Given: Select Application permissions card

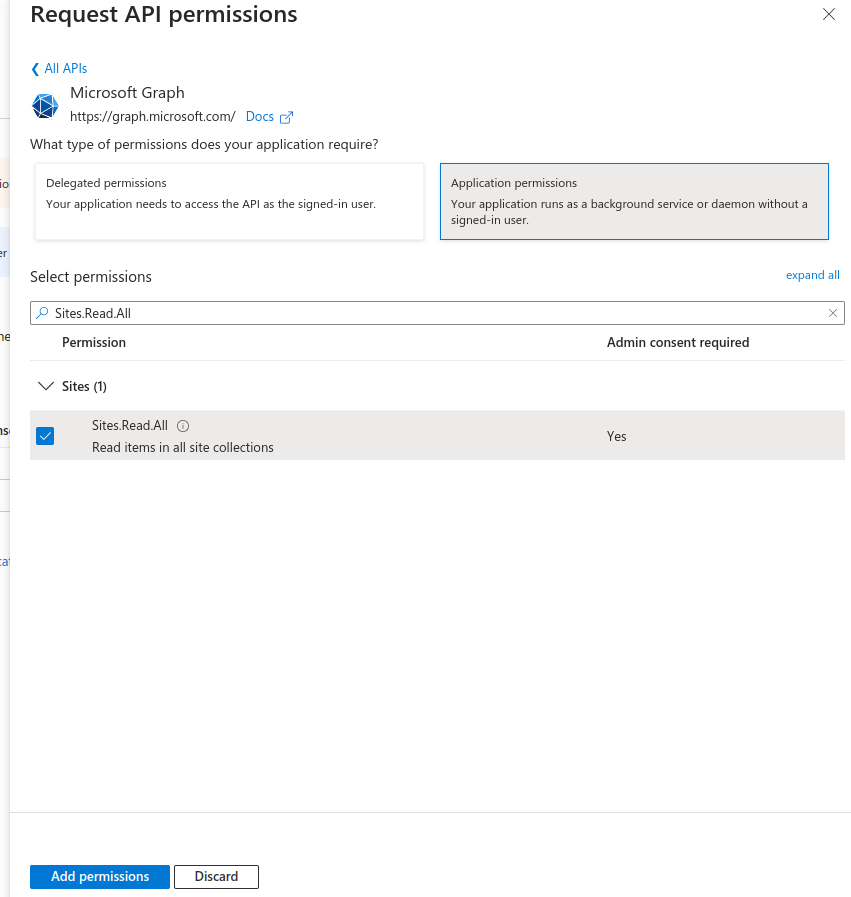Looking at the screenshot, I should point(634,201).
